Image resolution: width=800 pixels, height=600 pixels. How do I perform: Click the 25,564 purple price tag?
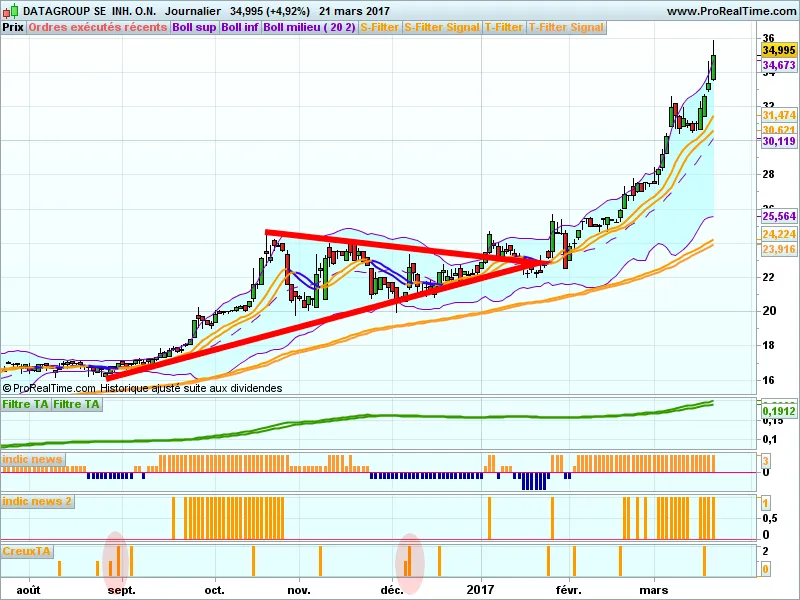779,216
